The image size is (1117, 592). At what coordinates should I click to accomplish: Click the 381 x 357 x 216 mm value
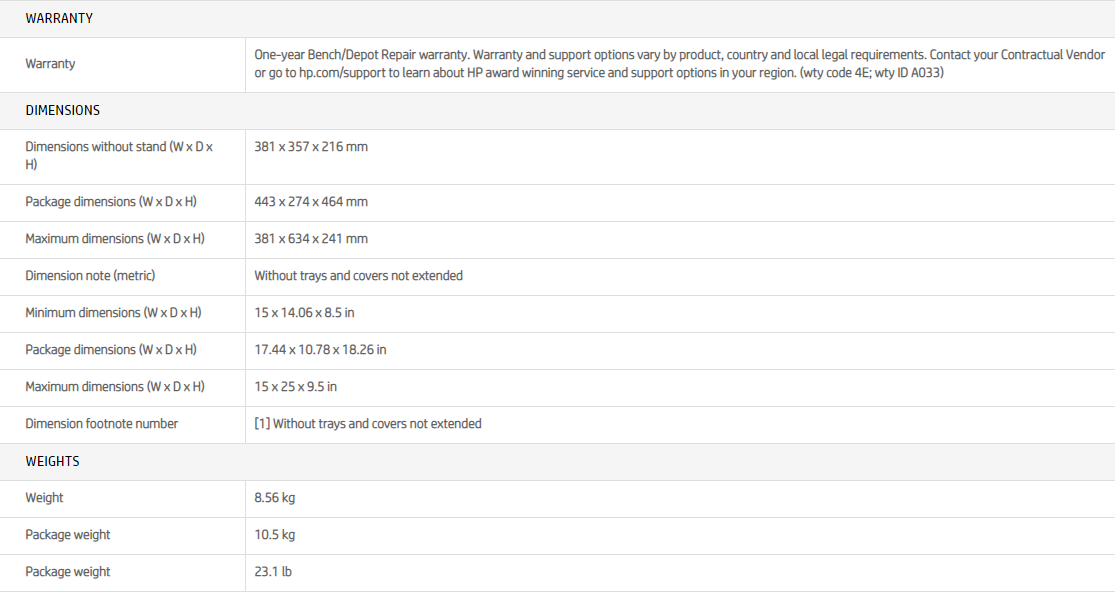coord(311,147)
